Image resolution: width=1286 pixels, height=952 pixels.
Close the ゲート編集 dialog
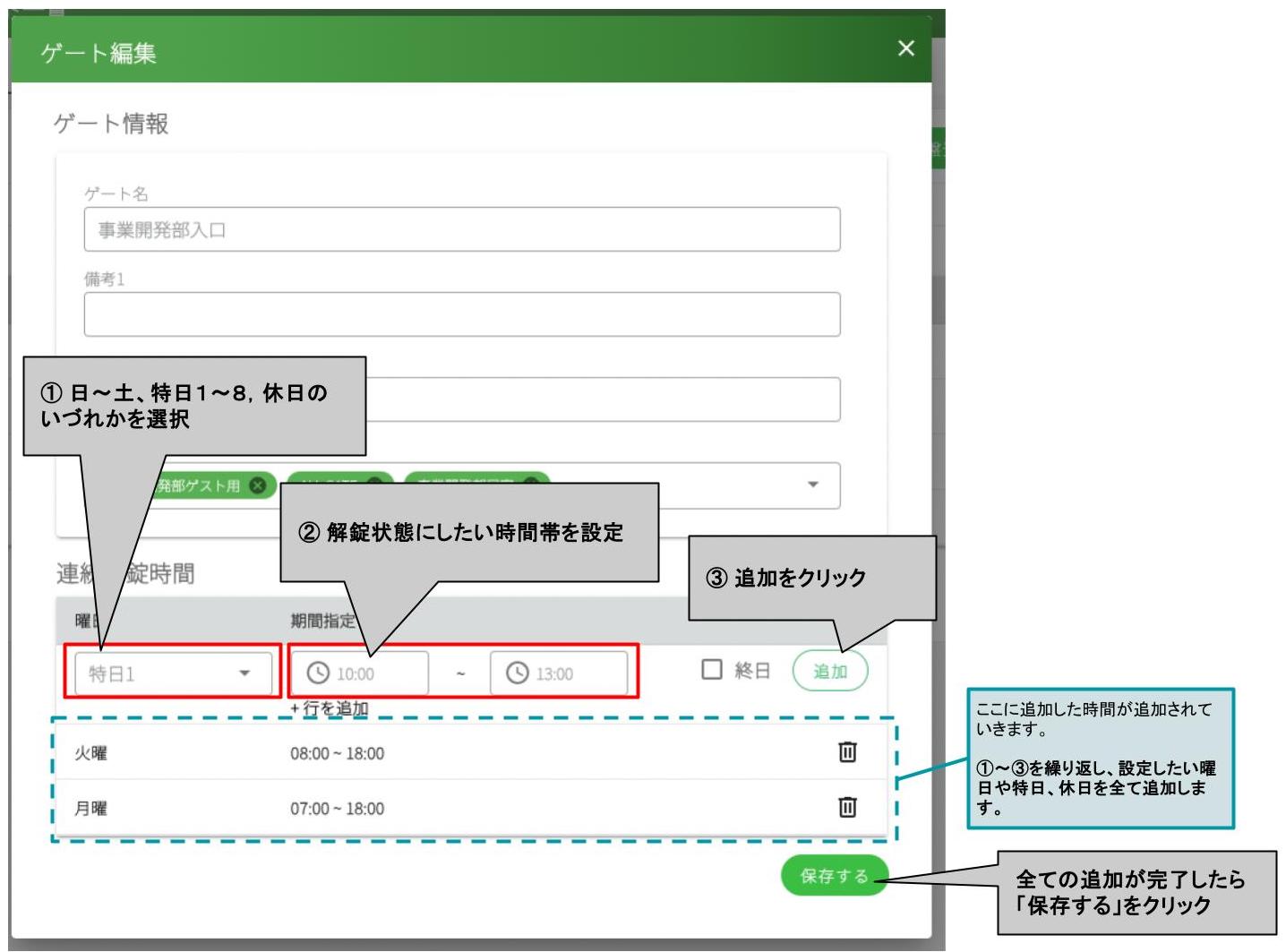pyautogui.click(x=906, y=48)
